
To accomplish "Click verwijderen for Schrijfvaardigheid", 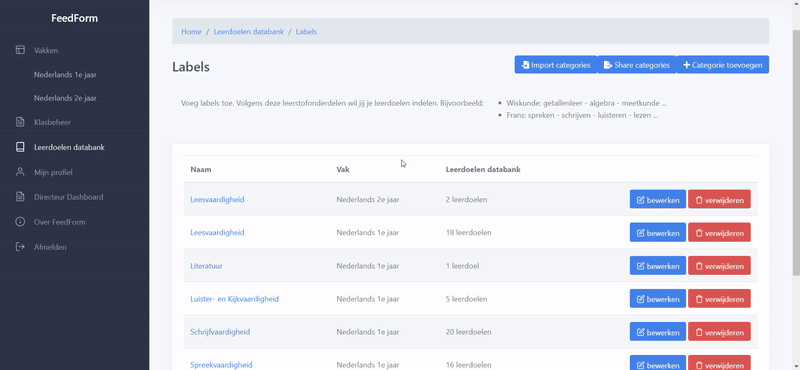I will point(719,332).
